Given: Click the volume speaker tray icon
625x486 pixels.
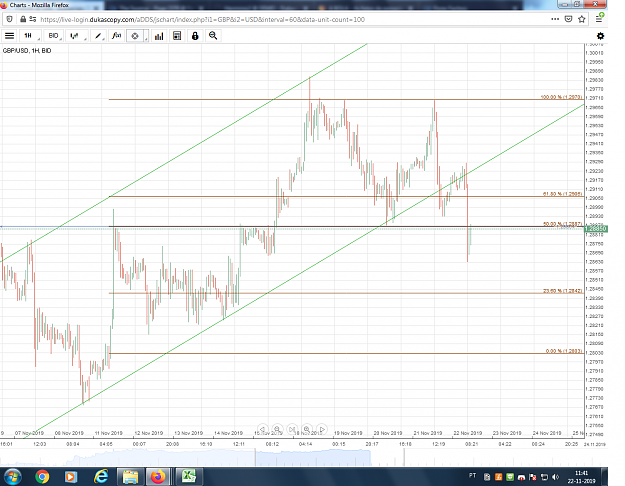Looking at the screenshot, I should [x=556, y=477].
